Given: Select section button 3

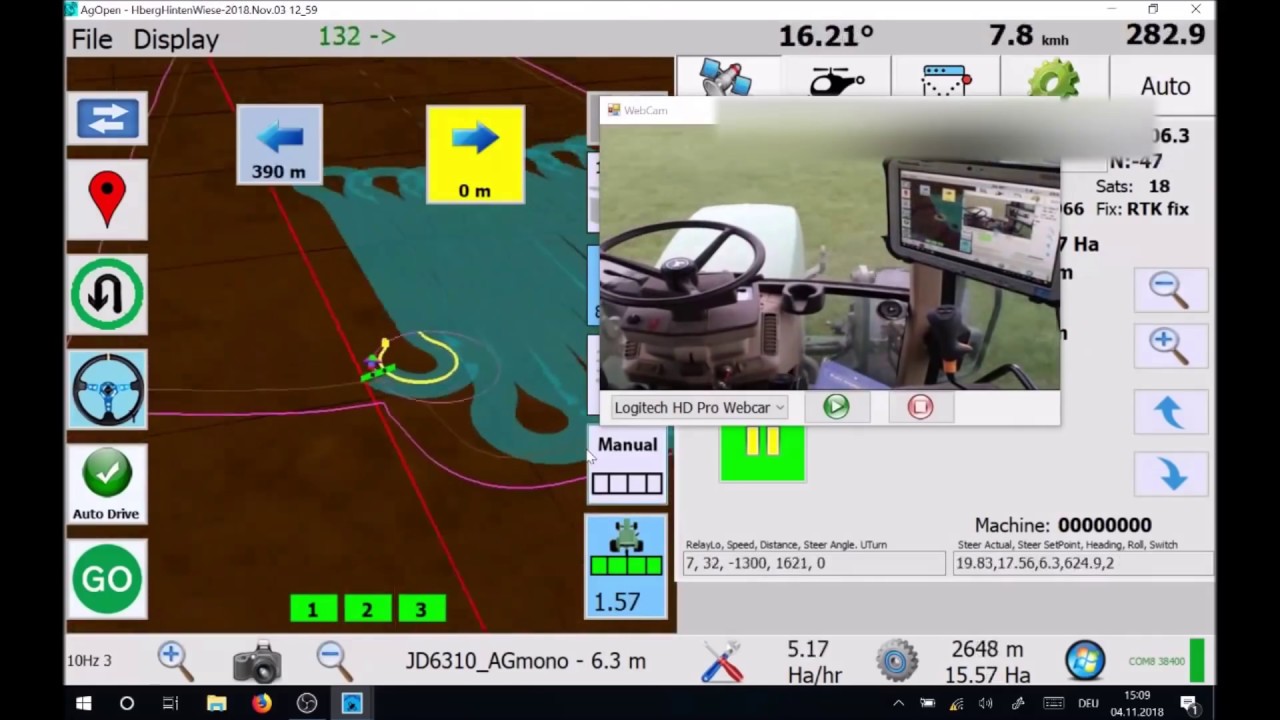Looking at the screenshot, I should coord(421,609).
